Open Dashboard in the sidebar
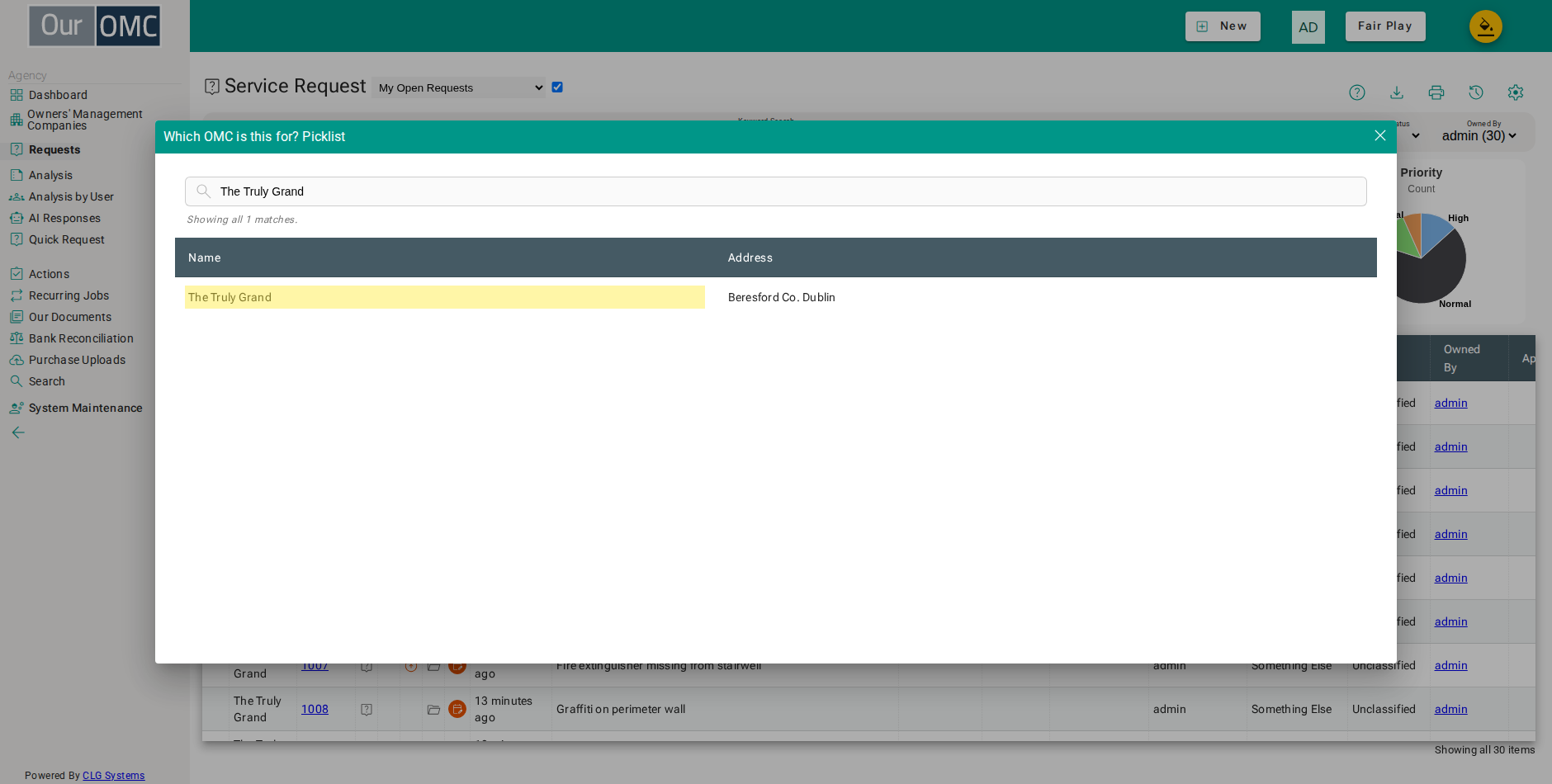 pyautogui.click(x=58, y=95)
